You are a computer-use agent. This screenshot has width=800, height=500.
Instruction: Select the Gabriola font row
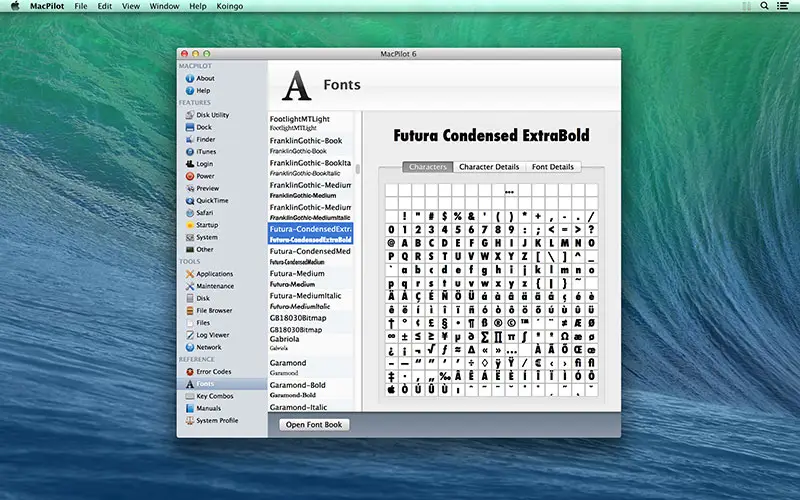[310, 343]
